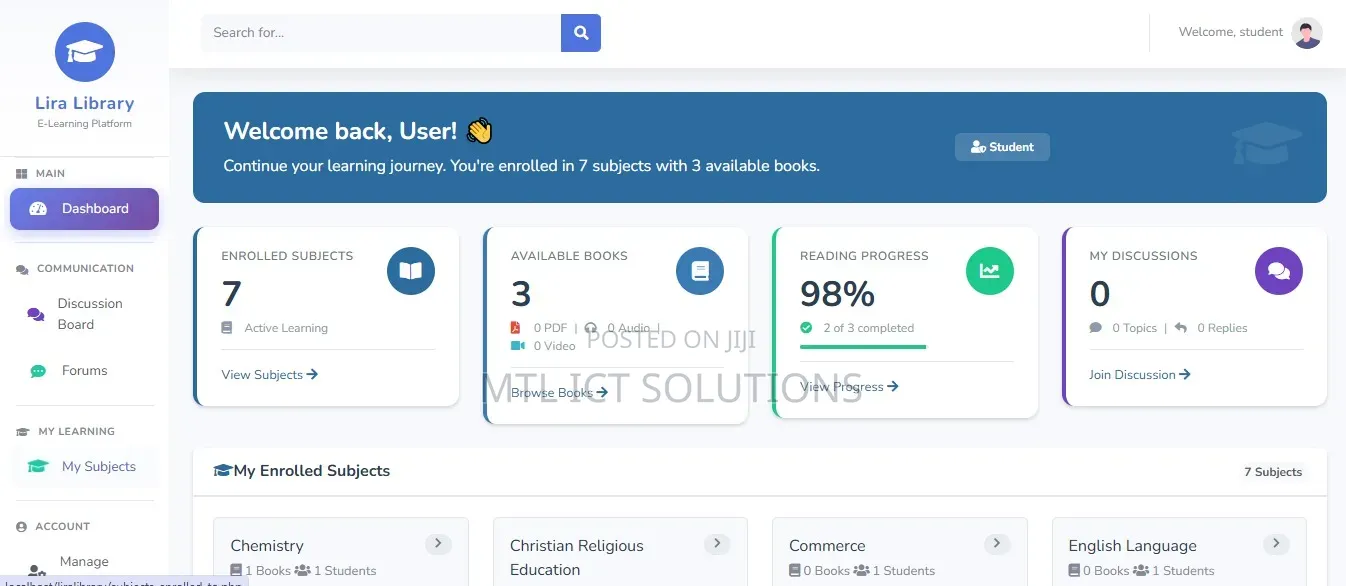1346x586 pixels.
Task: Click the Welcome, student text
Action: point(1231,32)
